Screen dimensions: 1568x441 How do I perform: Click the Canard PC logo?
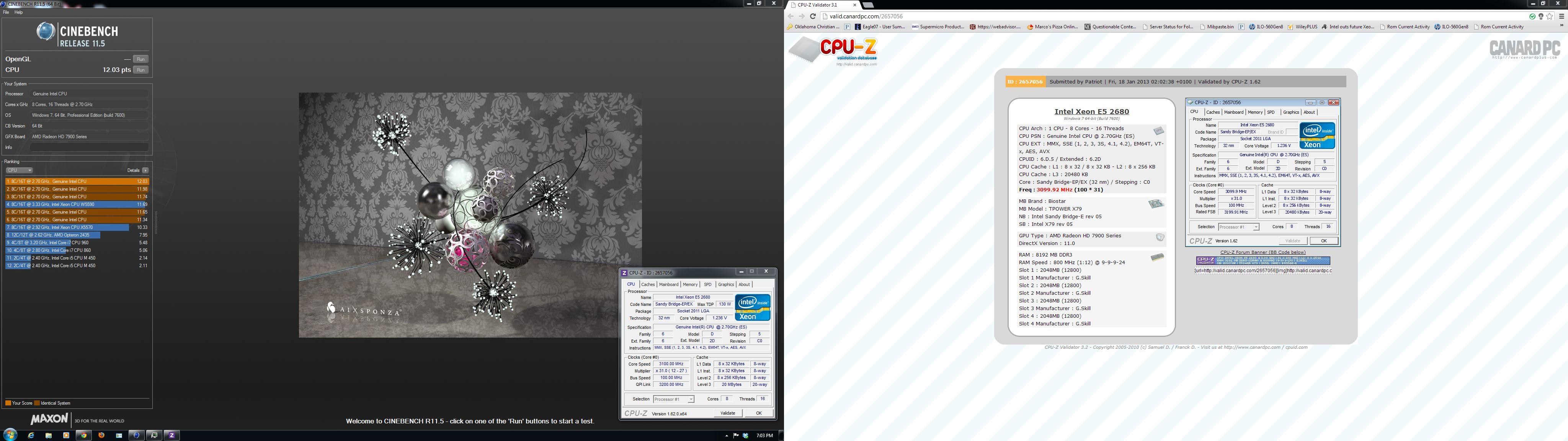pyautogui.click(x=1525, y=49)
